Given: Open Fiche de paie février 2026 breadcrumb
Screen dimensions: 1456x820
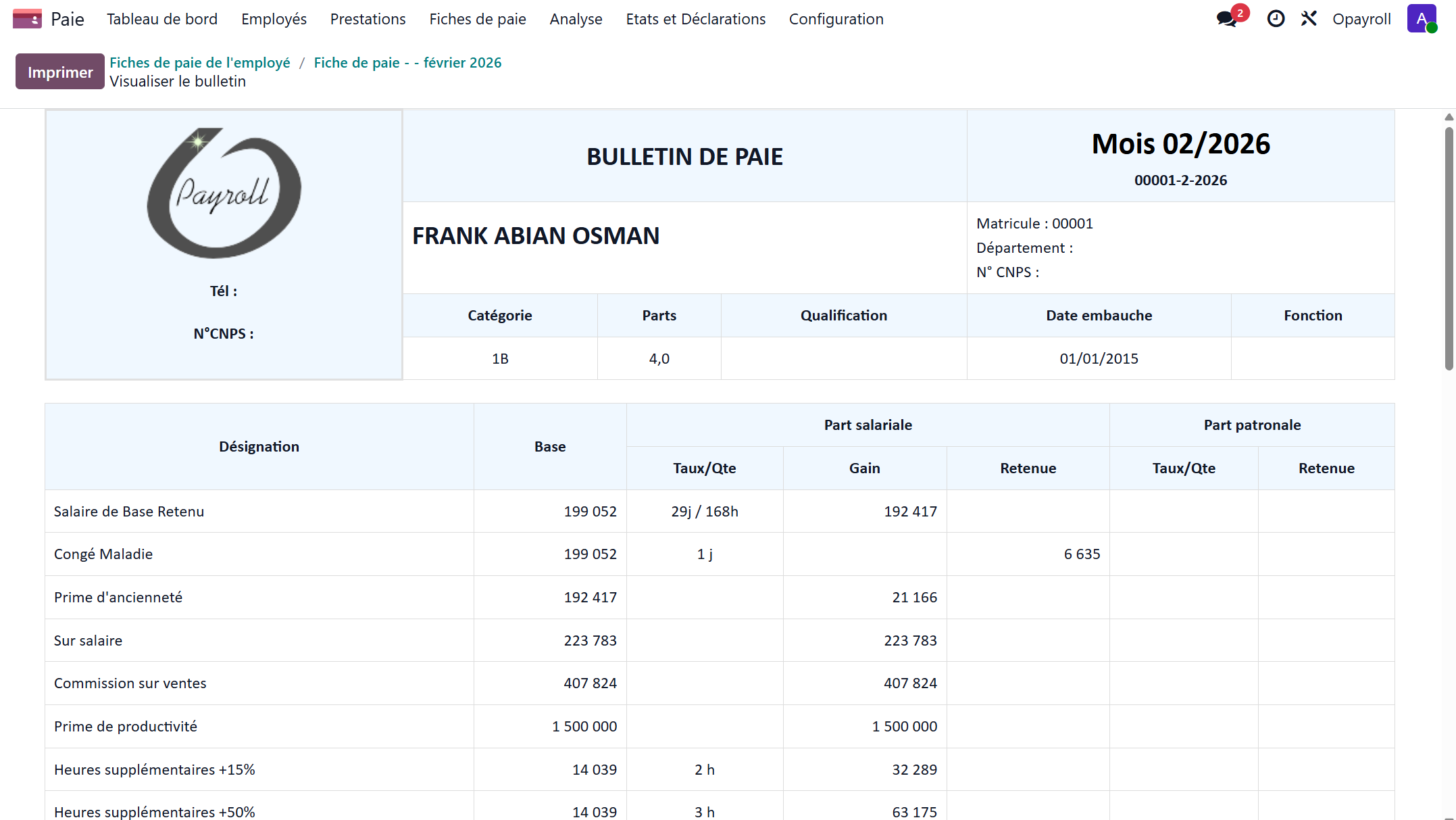Looking at the screenshot, I should coord(407,62).
